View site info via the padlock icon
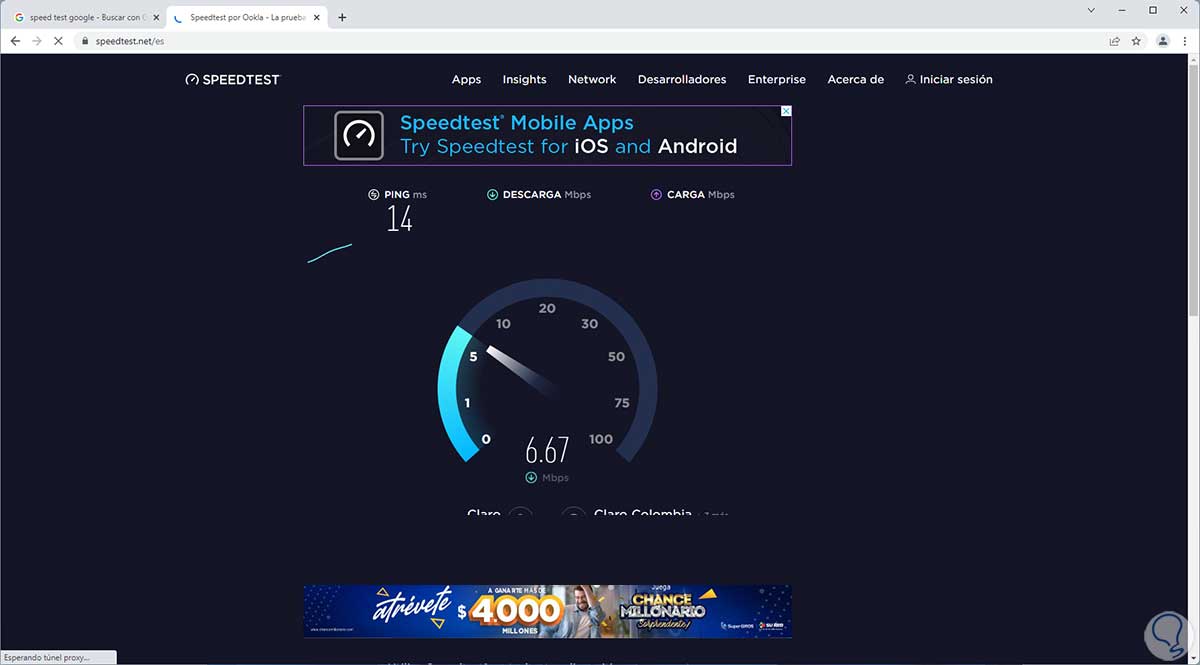Screen dimensions: 1200x665 pos(85,41)
